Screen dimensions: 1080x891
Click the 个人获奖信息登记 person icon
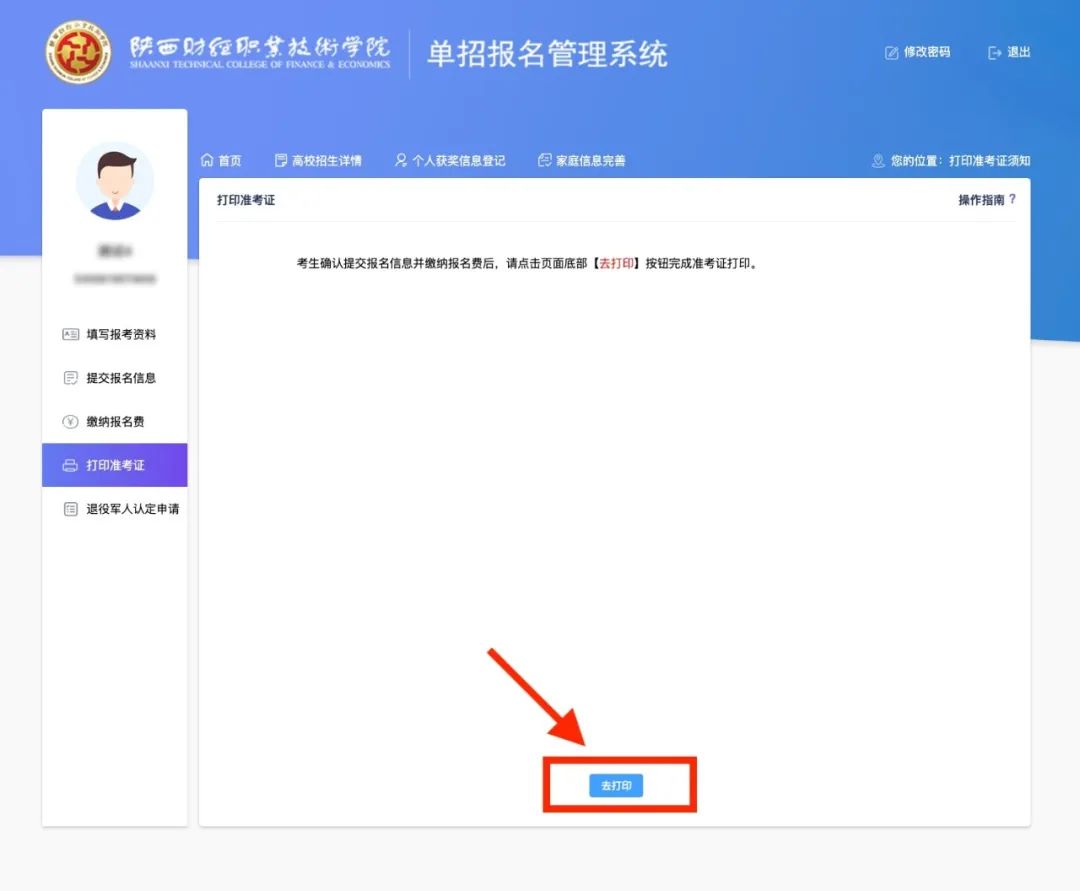tap(401, 160)
